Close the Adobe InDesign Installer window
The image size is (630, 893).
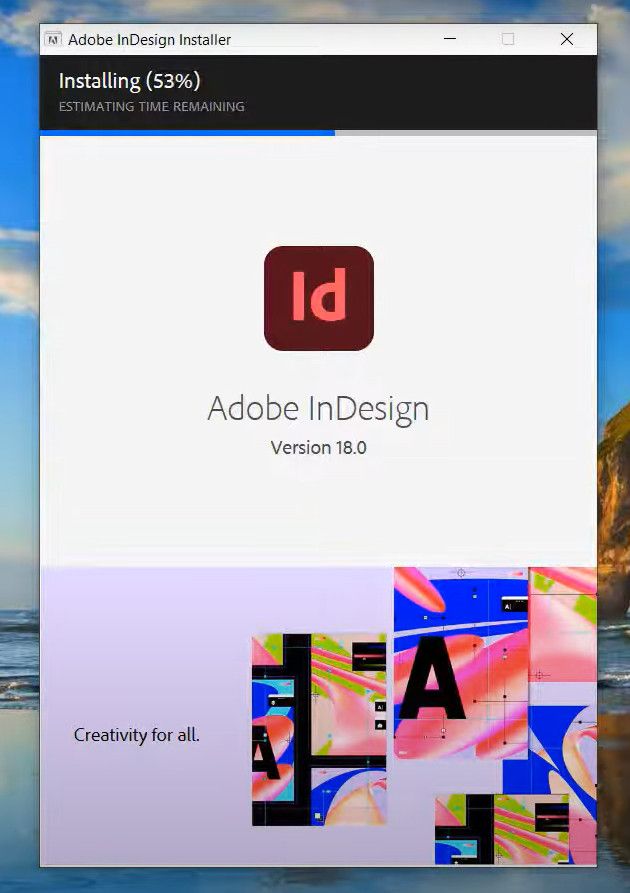(x=567, y=39)
